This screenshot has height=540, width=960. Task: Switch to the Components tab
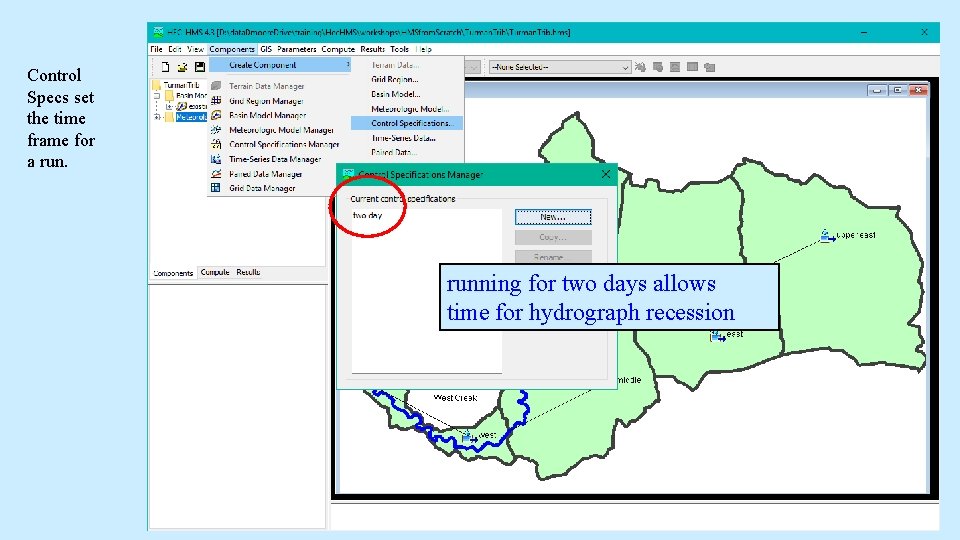[x=173, y=273]
